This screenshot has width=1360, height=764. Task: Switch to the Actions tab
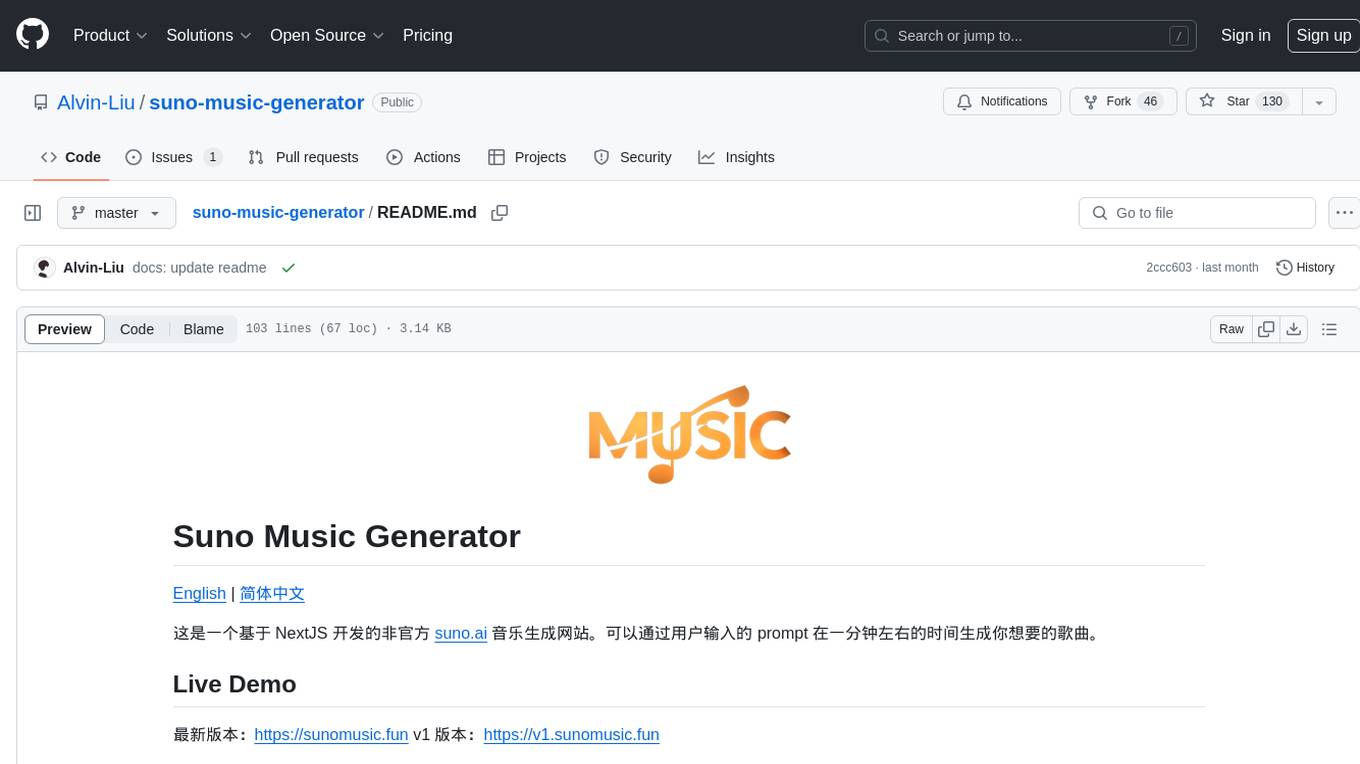[423, 157]
